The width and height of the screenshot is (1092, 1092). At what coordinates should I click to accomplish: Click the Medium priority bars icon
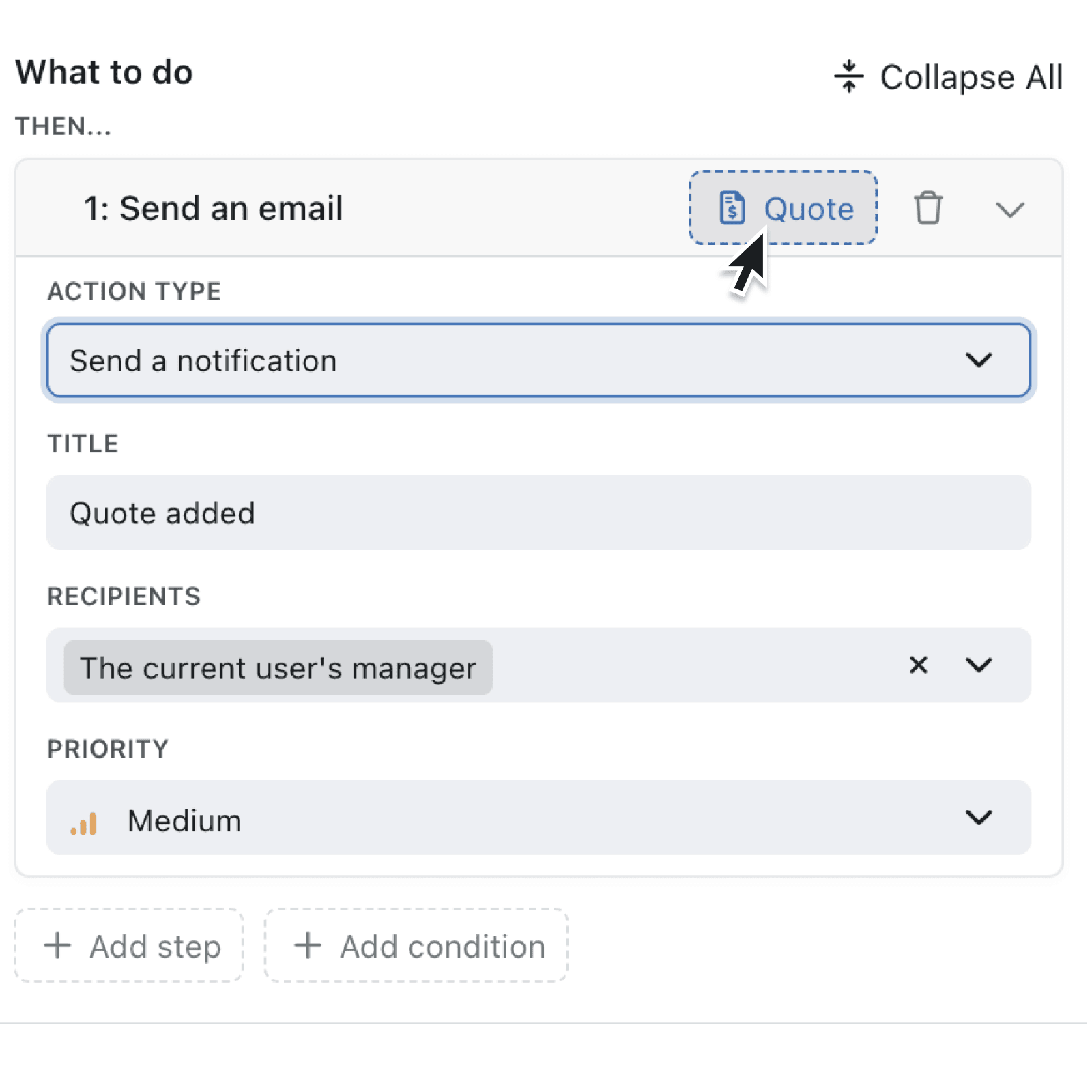83,822
